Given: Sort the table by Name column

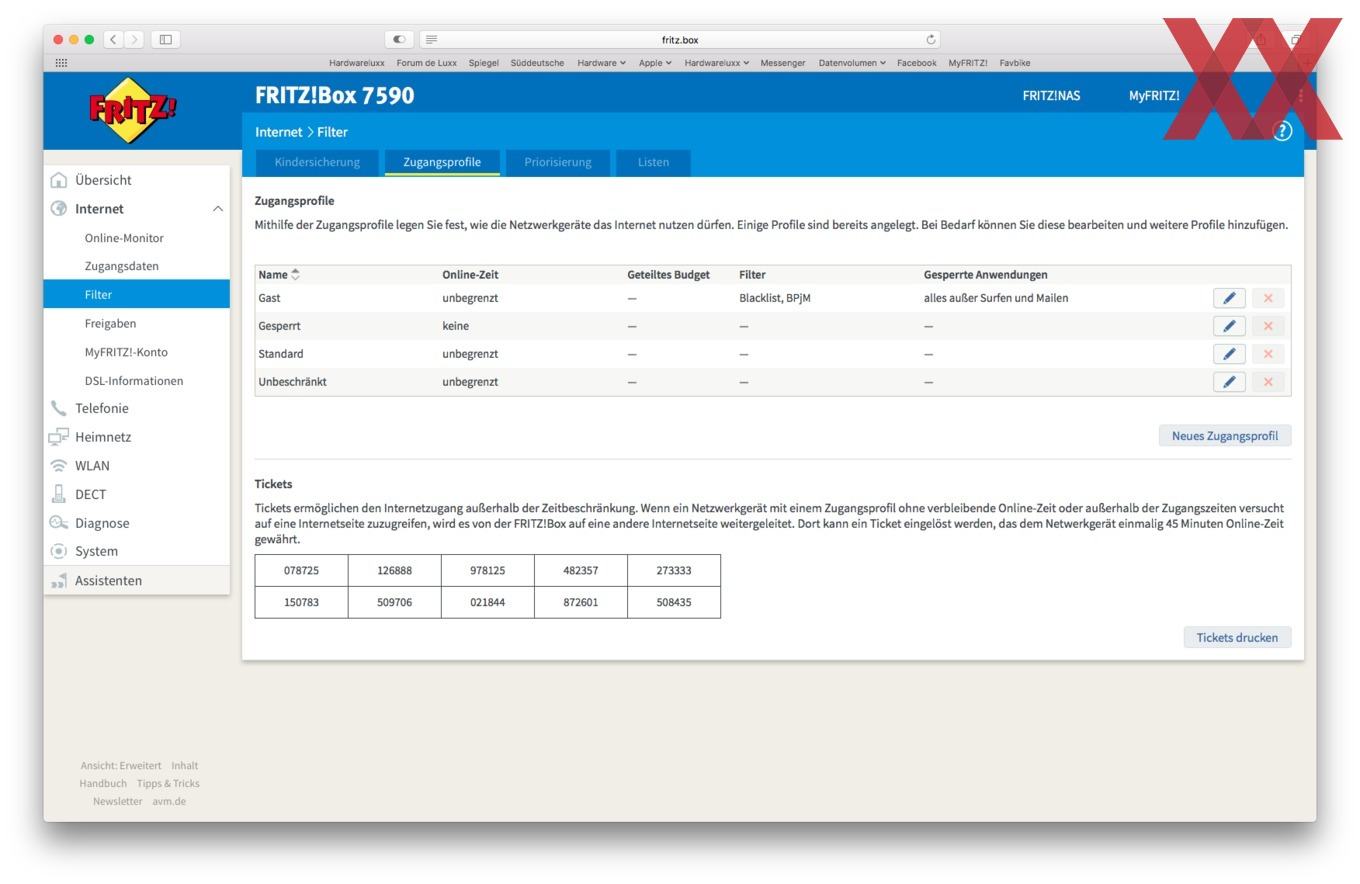Looking at the screenshot, I should coord(279,275).
